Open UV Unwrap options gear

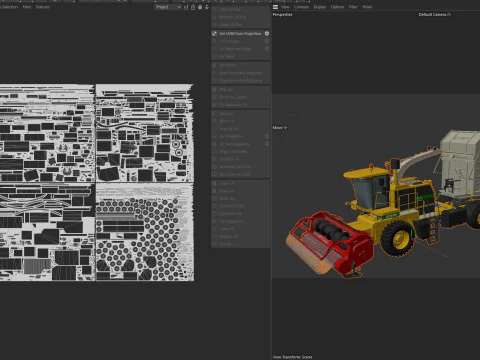pos(267,41)
